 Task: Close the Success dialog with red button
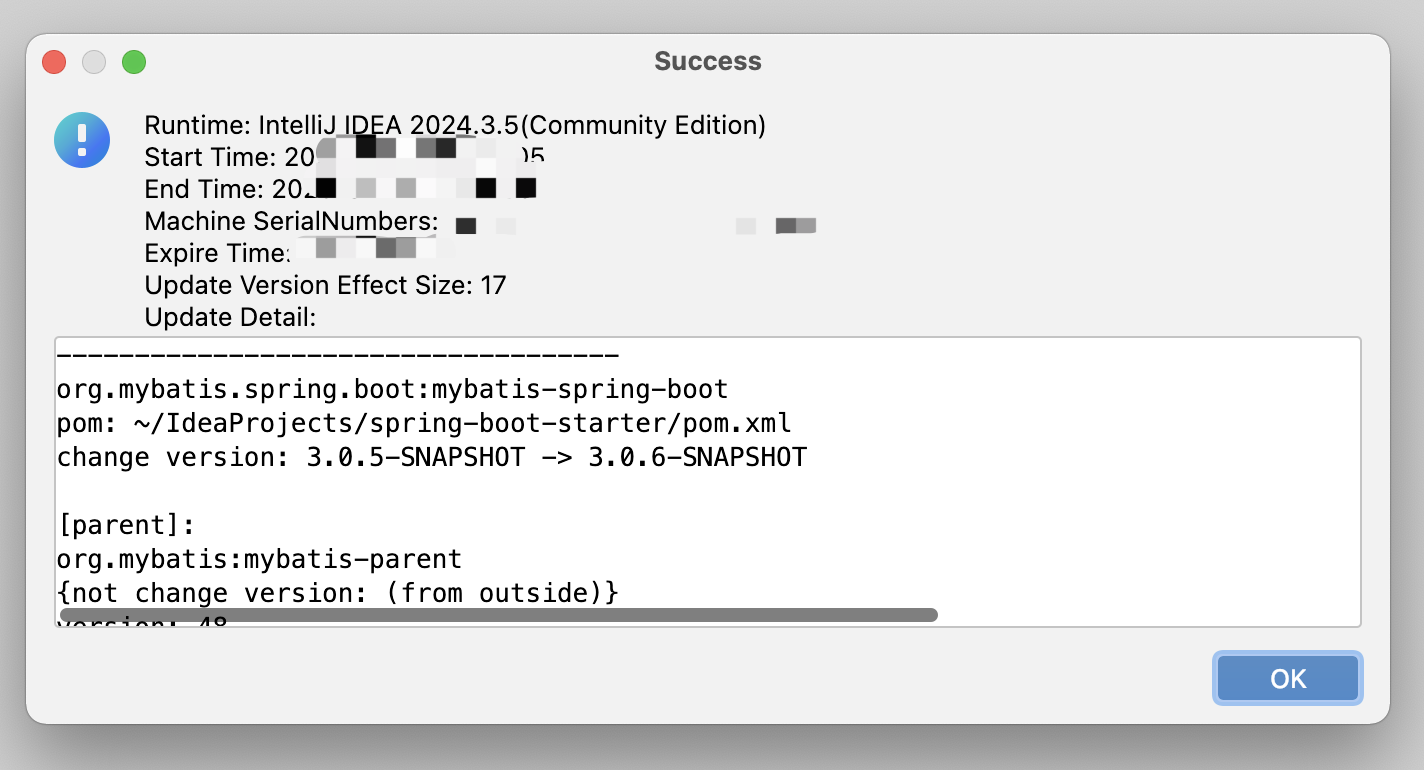54,62
